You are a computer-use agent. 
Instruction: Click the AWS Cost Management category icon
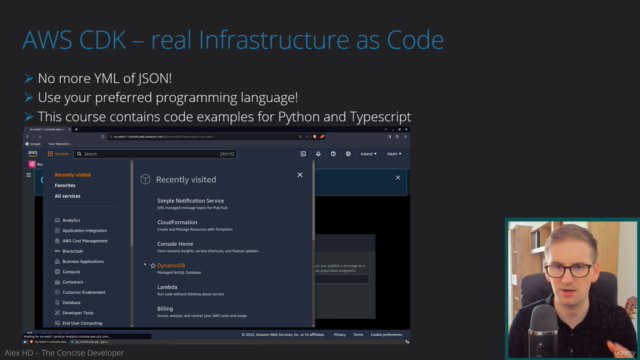[57, 241]
